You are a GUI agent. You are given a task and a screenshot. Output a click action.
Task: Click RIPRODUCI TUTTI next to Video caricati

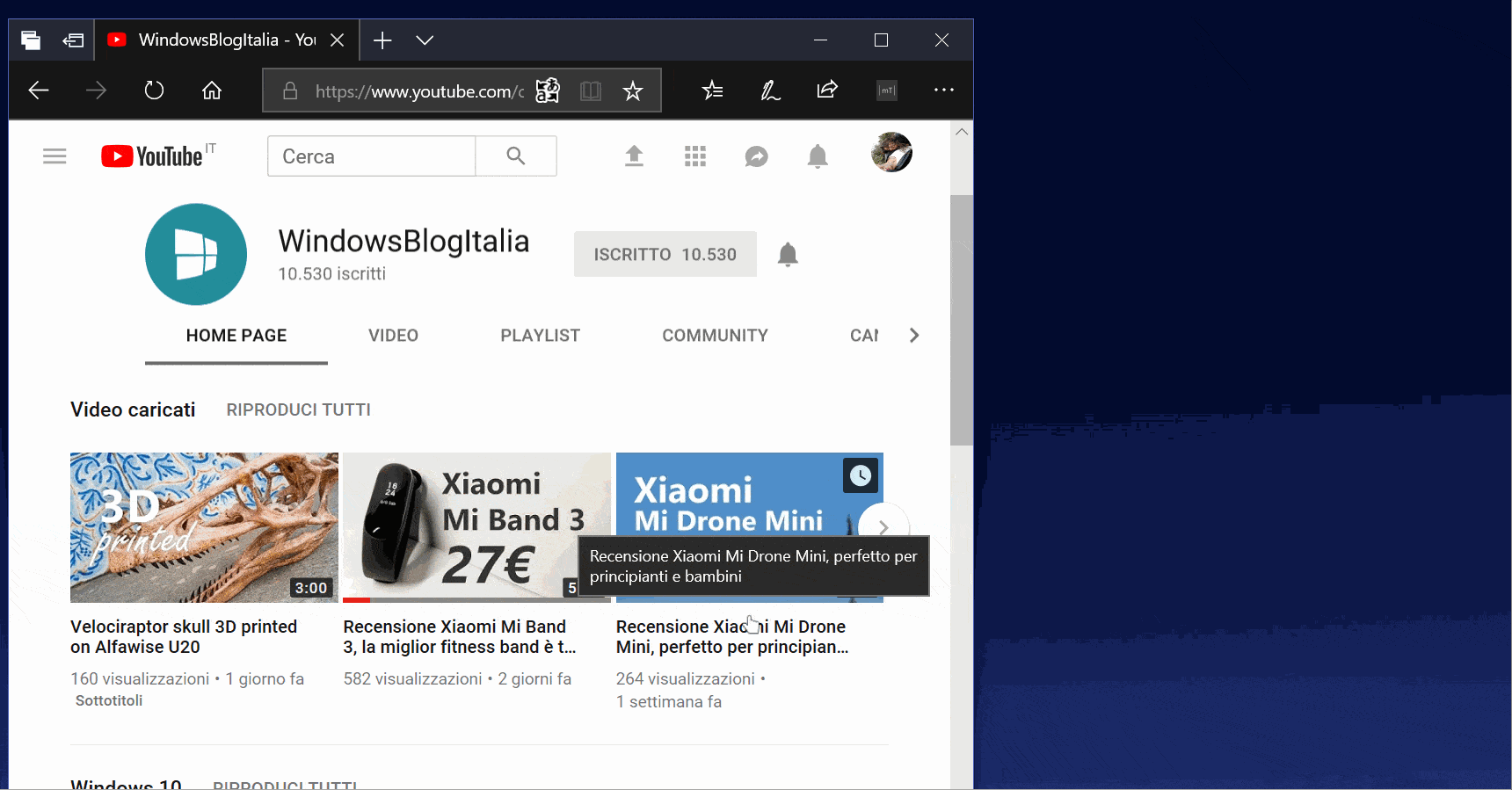(x=299, y=409)
